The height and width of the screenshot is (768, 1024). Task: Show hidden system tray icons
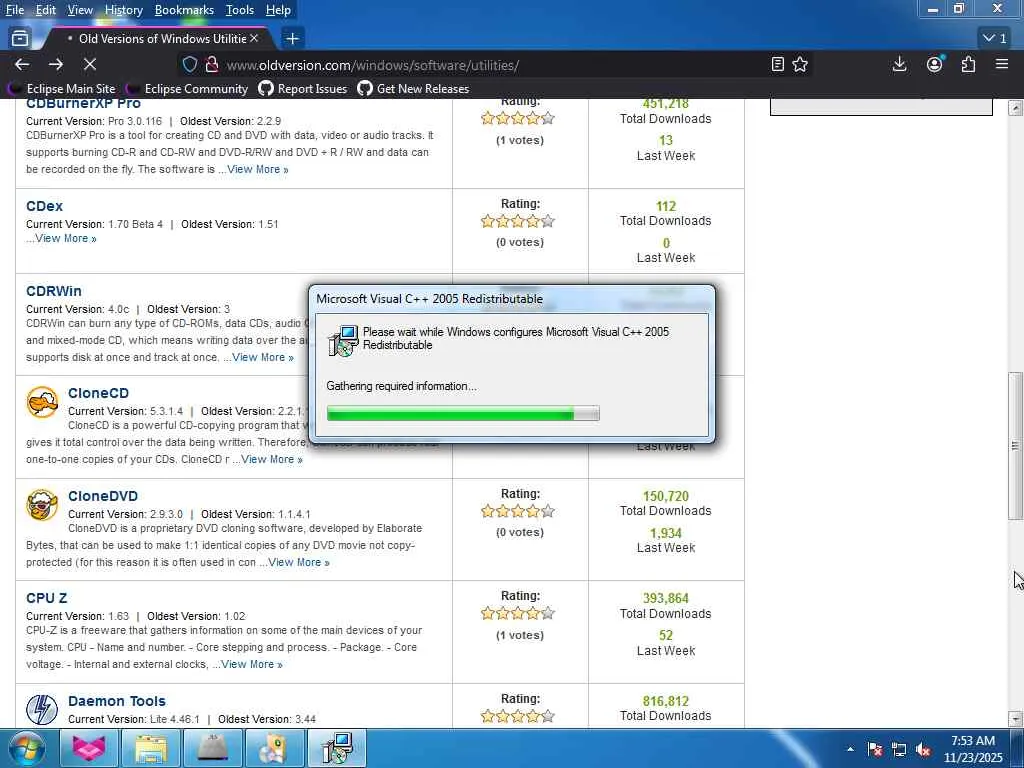(850, 749)
